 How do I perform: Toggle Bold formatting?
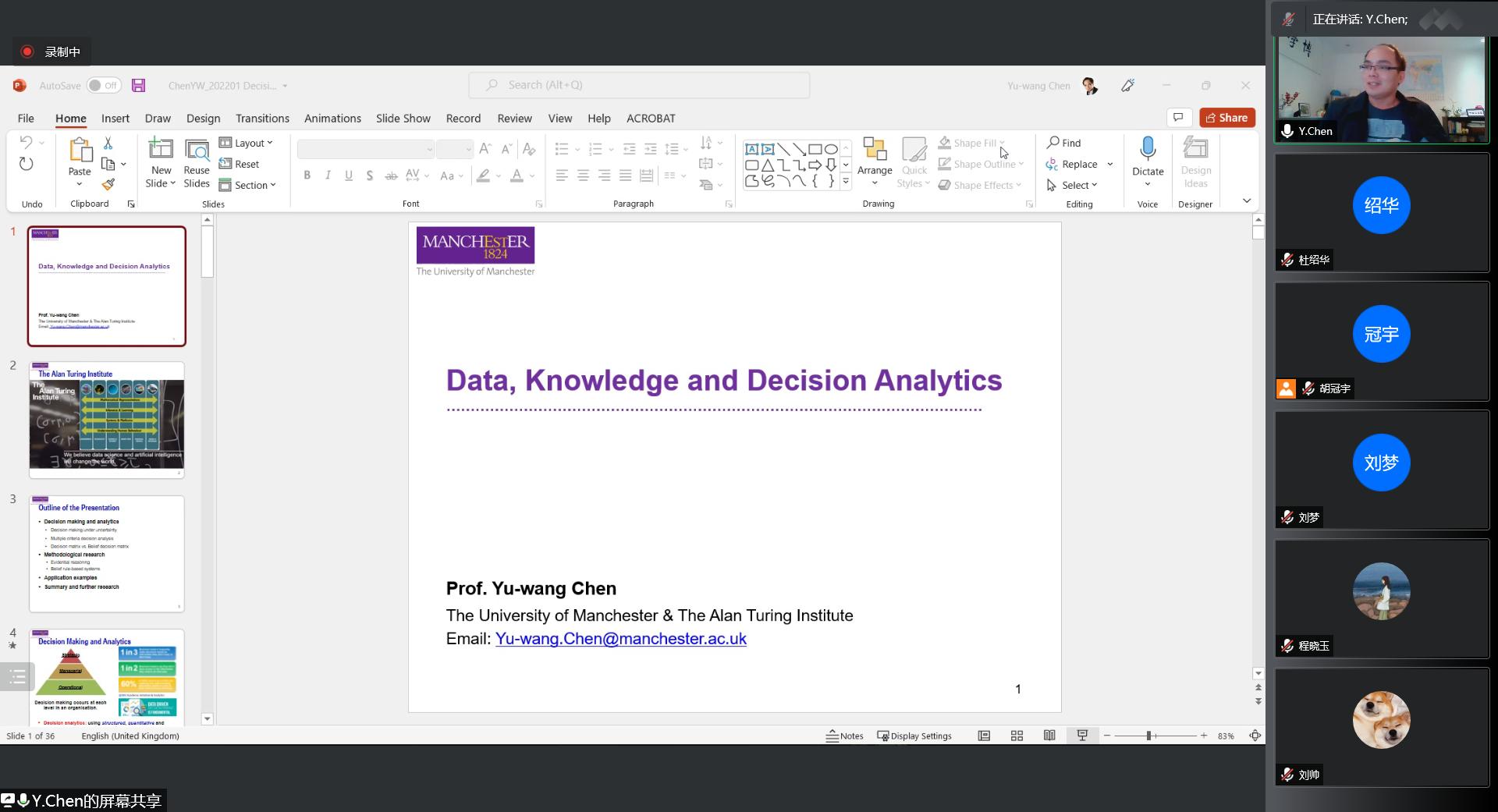307,176
